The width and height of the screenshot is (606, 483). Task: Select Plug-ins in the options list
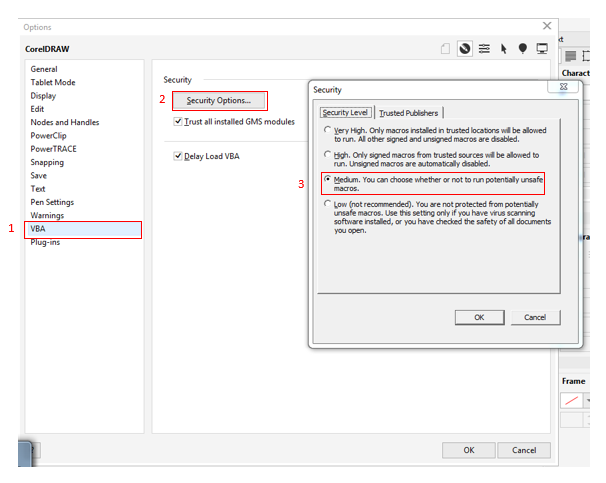tap(45, 242)
